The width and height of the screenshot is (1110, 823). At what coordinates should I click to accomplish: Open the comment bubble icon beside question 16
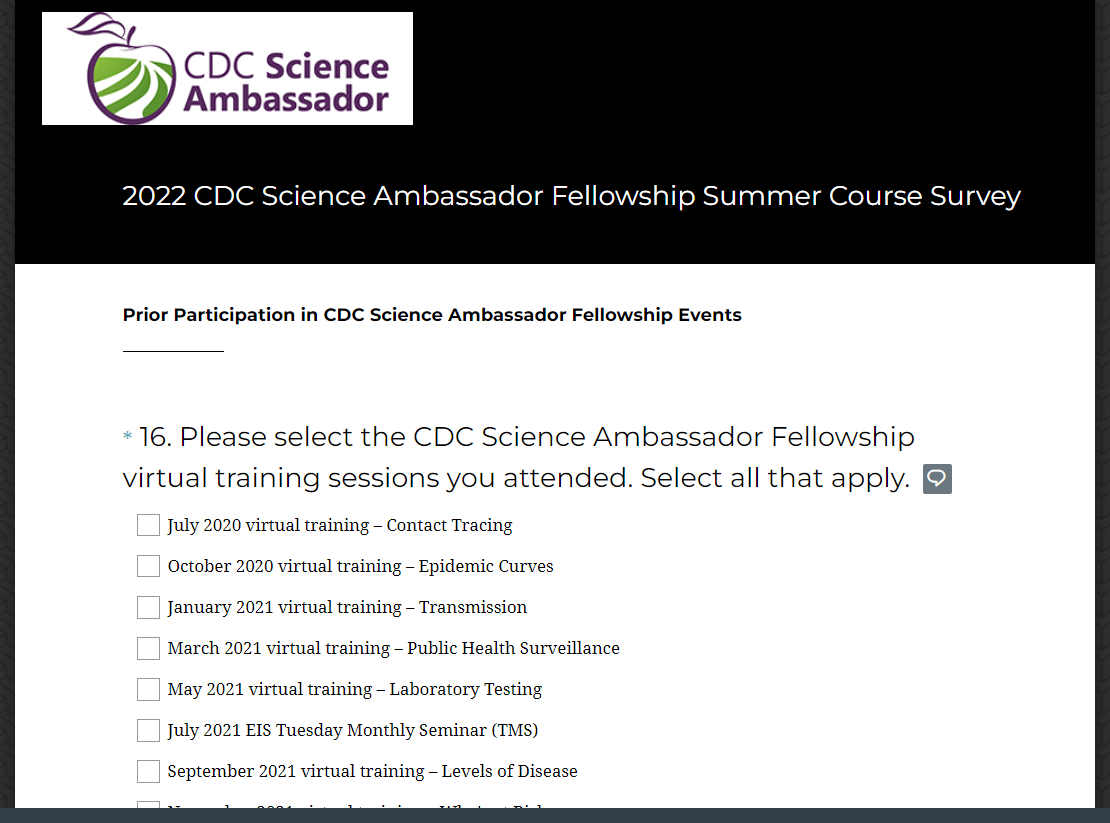[937, 479]
